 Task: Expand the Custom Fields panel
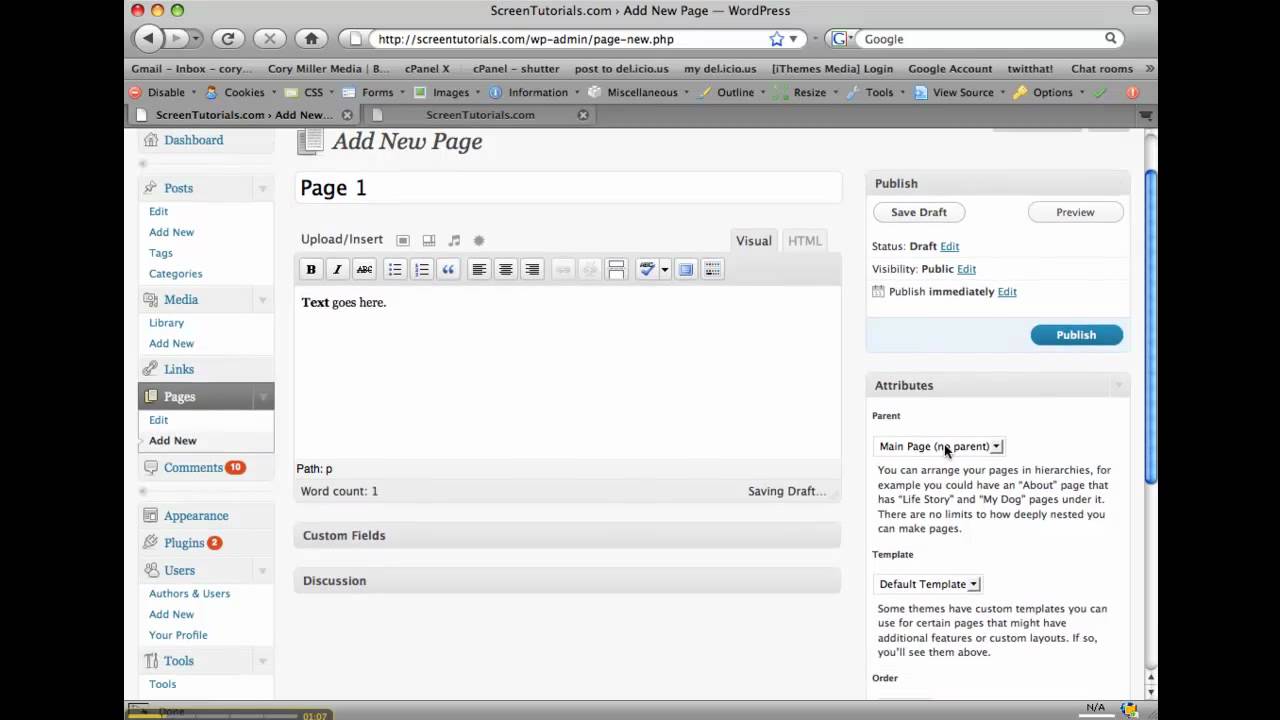[567, 535]
